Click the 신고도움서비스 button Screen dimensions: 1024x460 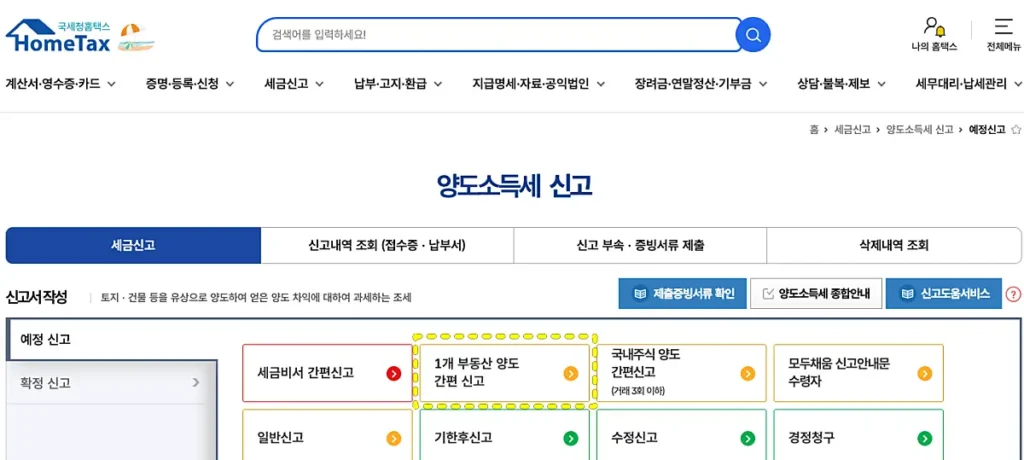tap(944, 294)
